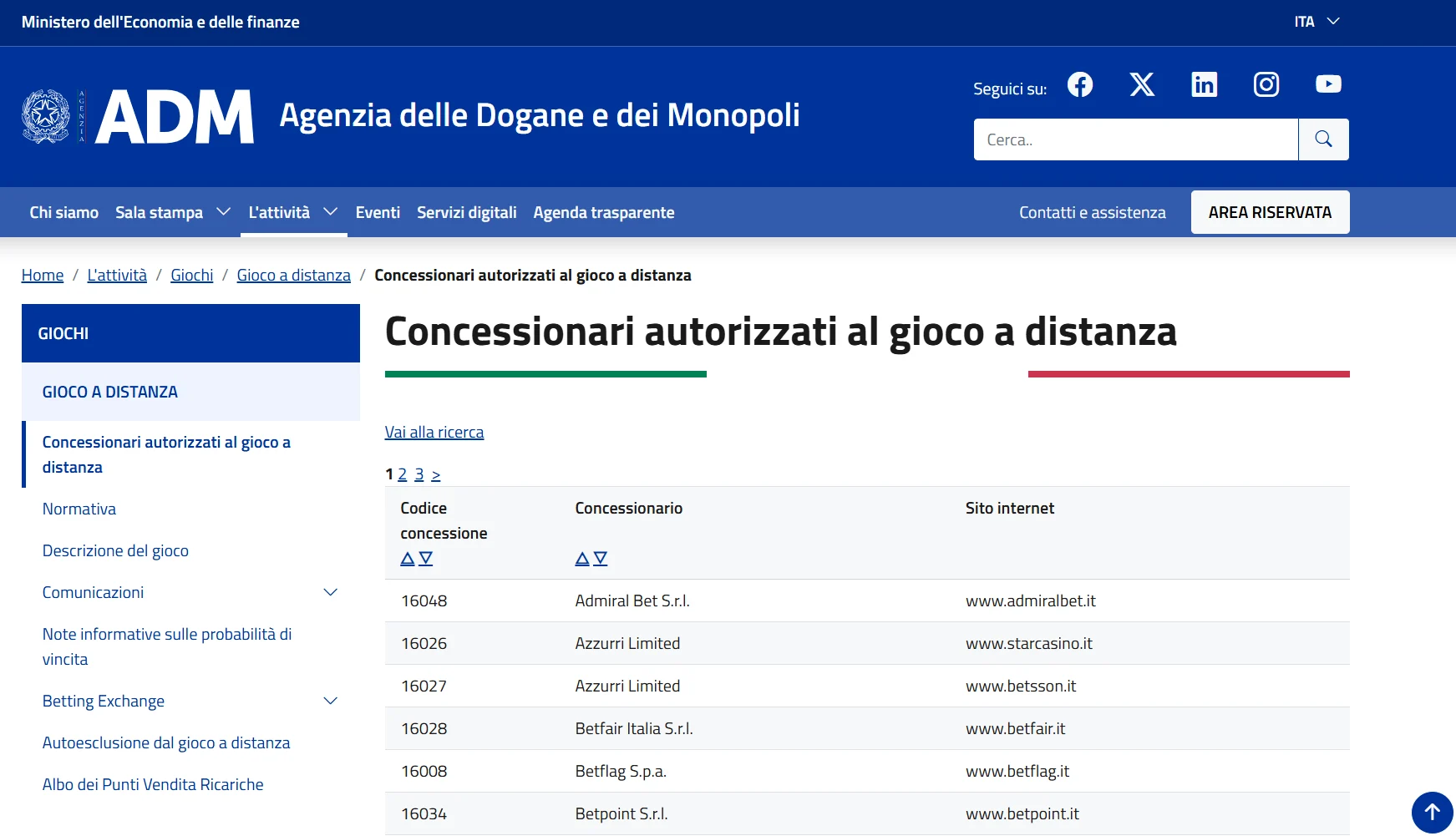
Task: Click inside the Cerca search field
Action: [1136, 139]
